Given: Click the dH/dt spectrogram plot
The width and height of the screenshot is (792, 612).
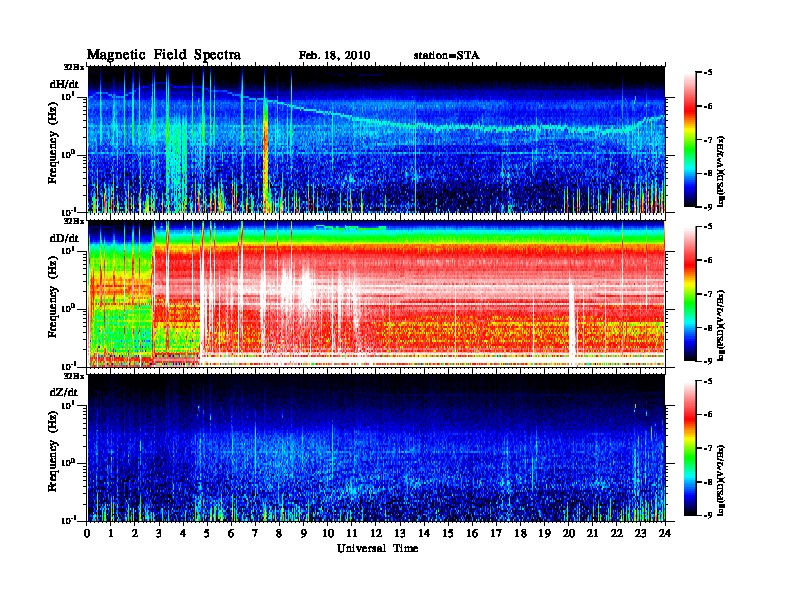Looking at the screenshot, I should 376,139.
